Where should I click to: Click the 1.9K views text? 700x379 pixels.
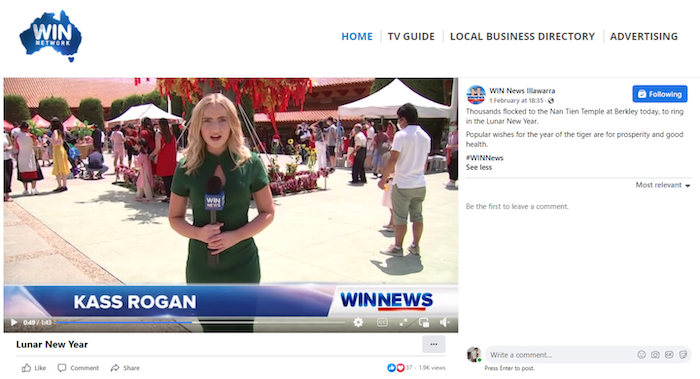432,368
